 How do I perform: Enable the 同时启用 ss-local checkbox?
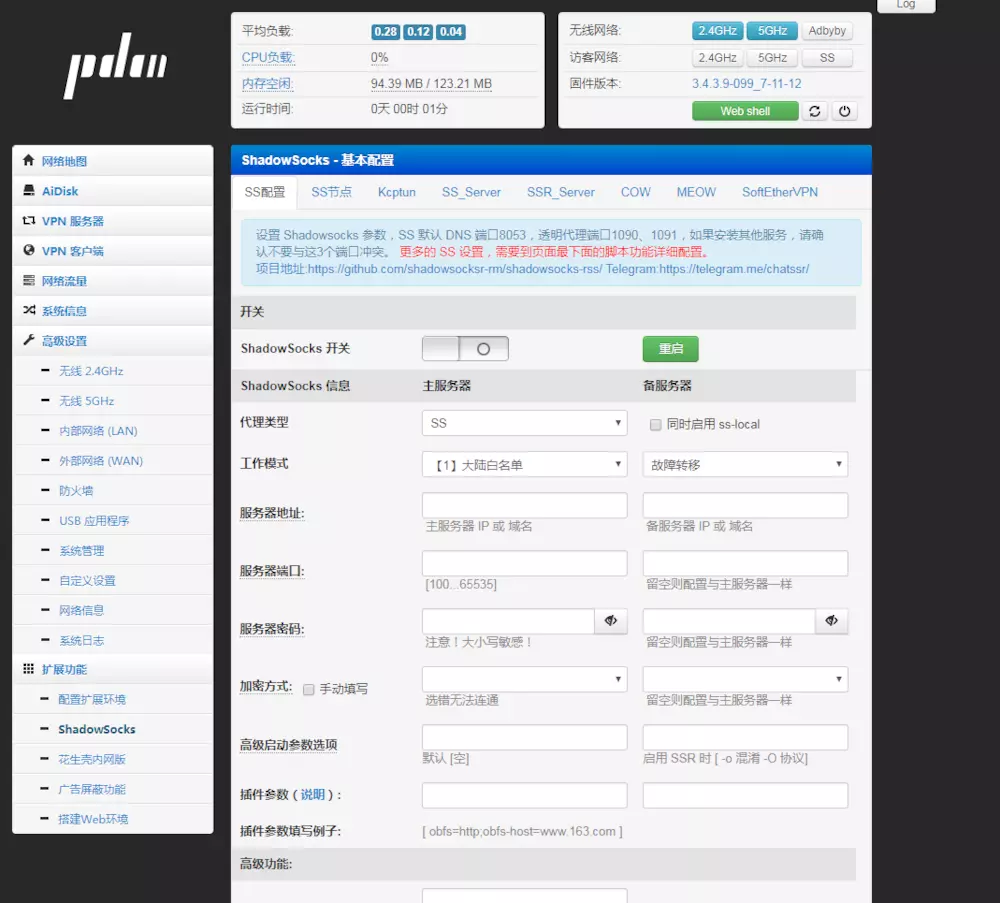coord(656,424)
